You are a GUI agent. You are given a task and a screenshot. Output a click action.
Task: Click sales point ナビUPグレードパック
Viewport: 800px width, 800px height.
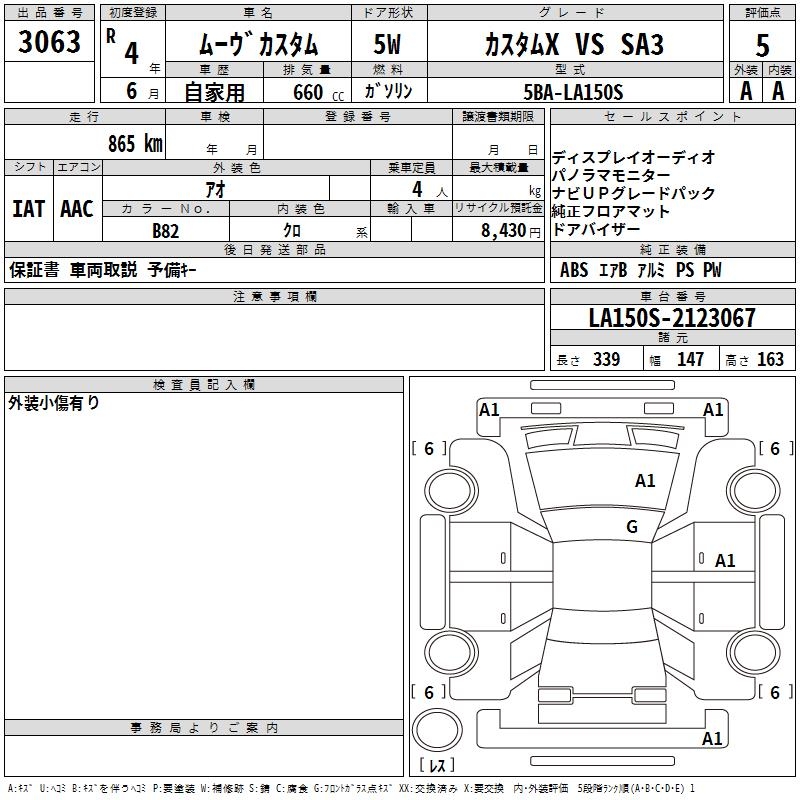[x=634, y=193]
